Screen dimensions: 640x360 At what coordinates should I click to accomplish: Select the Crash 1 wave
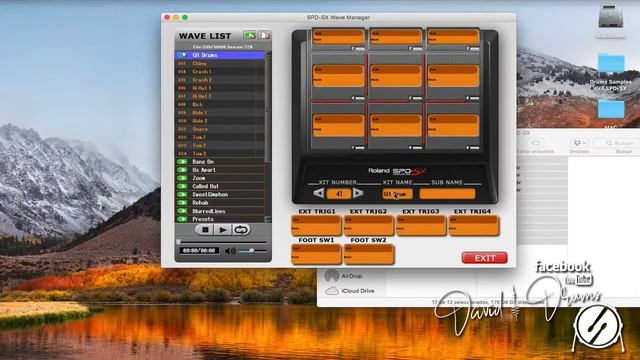tap(220, 71)
